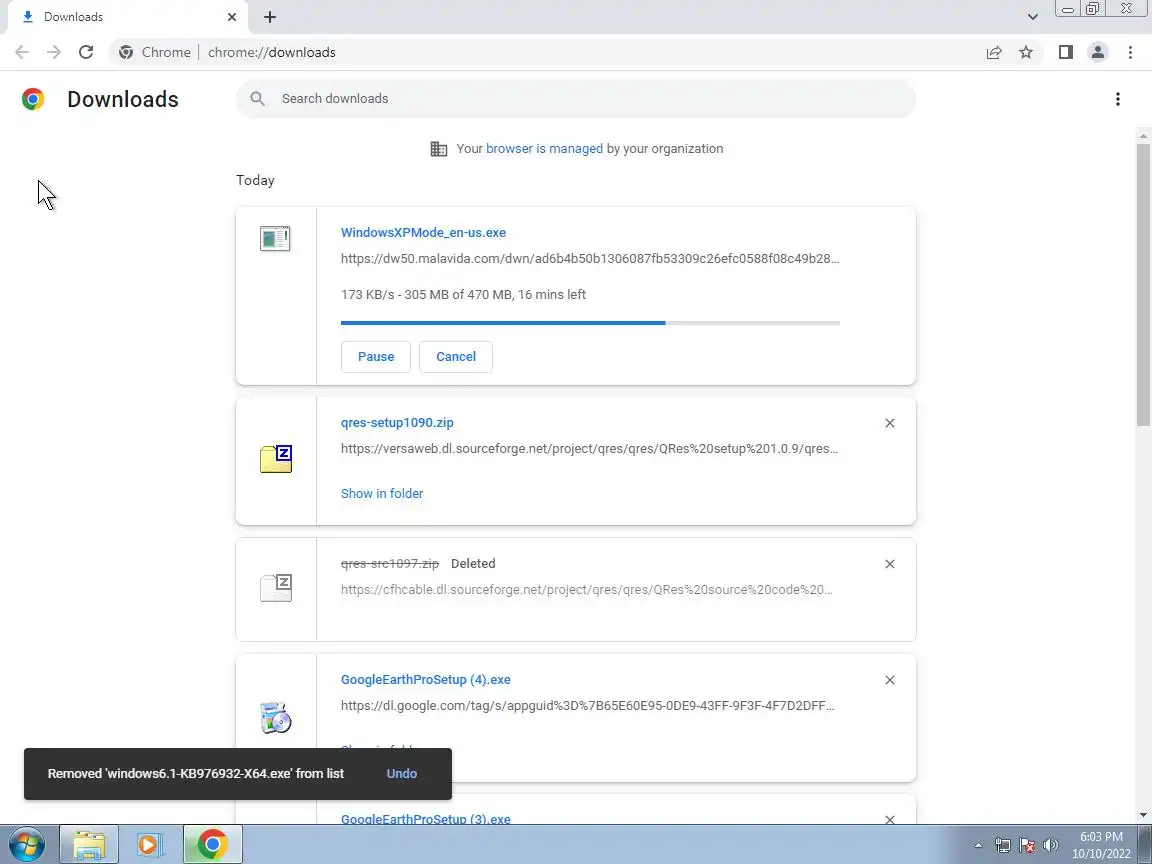Remove qres-src1097.zip entry from list
This screenshot has width=1152, height=864.
point(890,564)
